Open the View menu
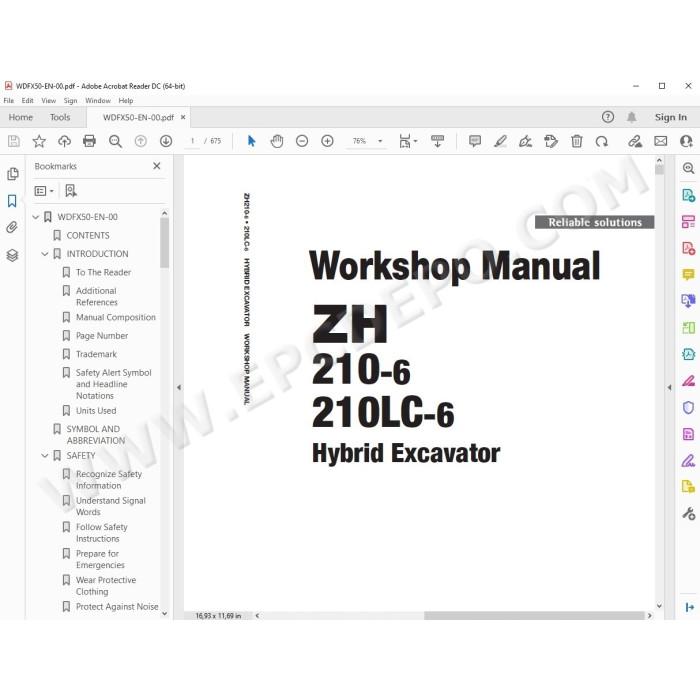Viewport: 700px width, 700px height. (49, 101)
